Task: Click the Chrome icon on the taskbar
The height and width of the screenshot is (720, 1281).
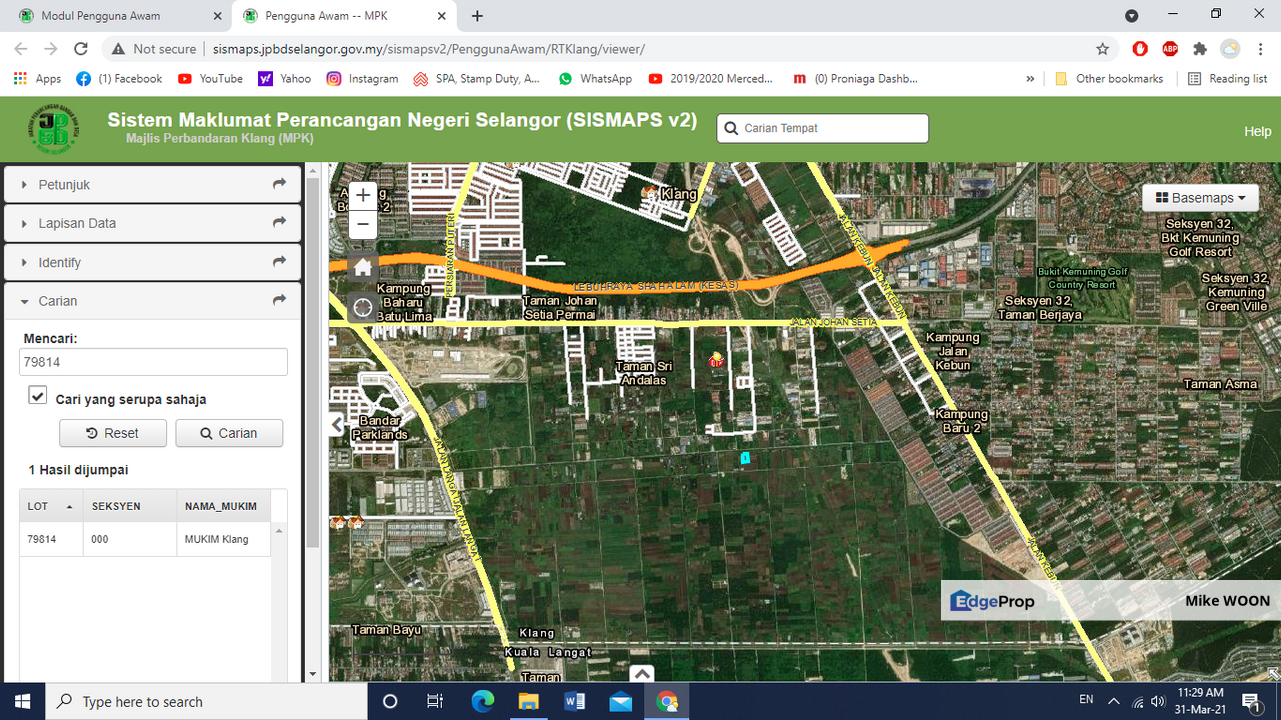Action: (x=666, y=701)
